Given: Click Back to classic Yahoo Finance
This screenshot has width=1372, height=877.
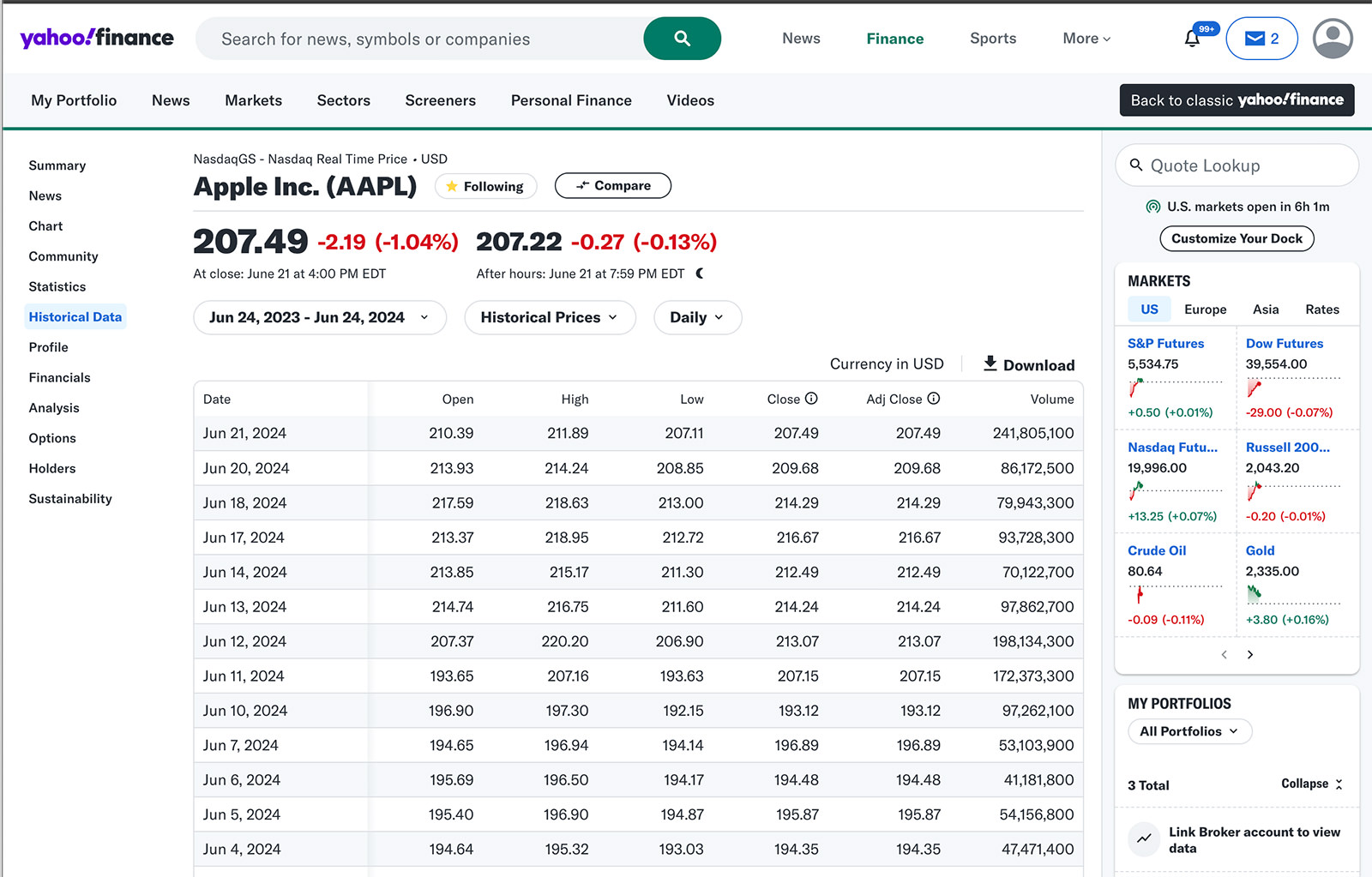Looking at the screenshot, I should (1237, 100).
